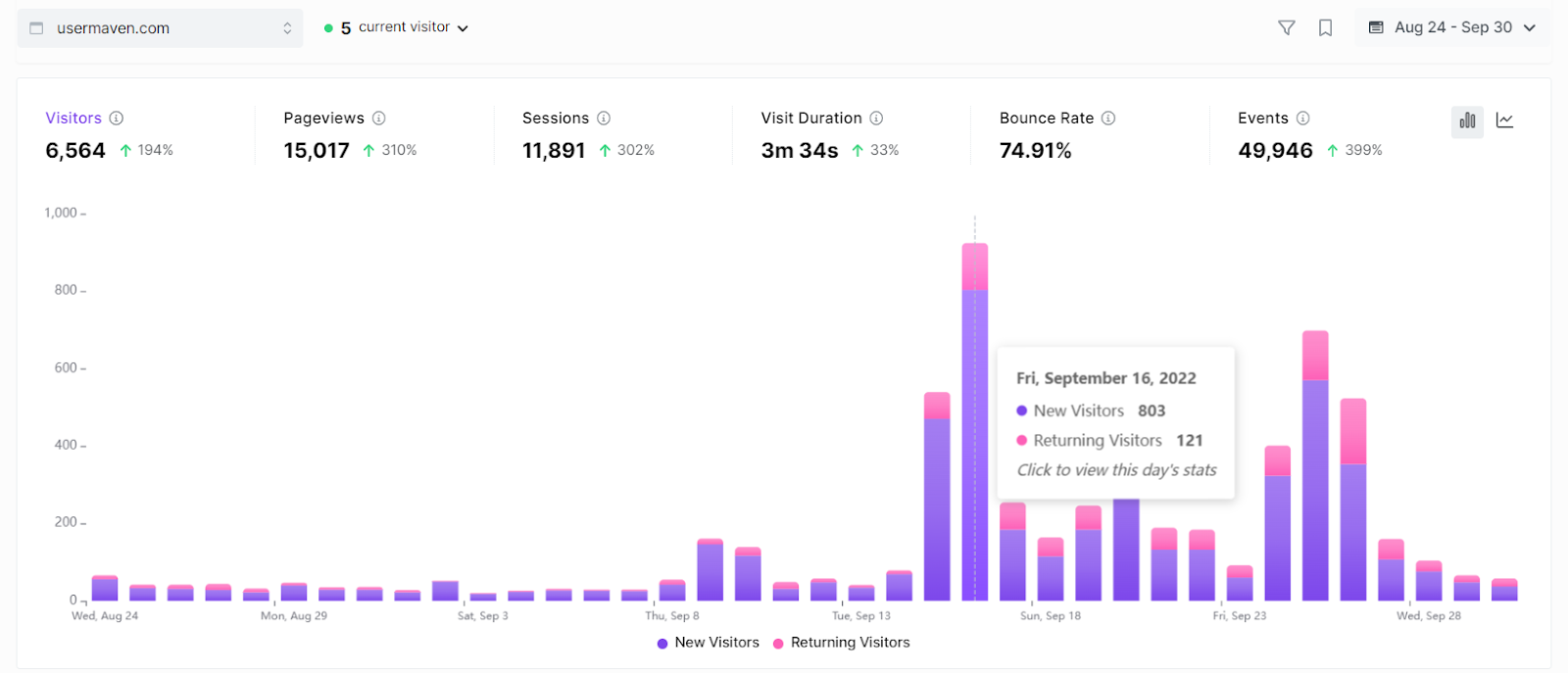Click info icon next to Visit Duration
The image size is (1568, 673).
click(x=876, y=119)
